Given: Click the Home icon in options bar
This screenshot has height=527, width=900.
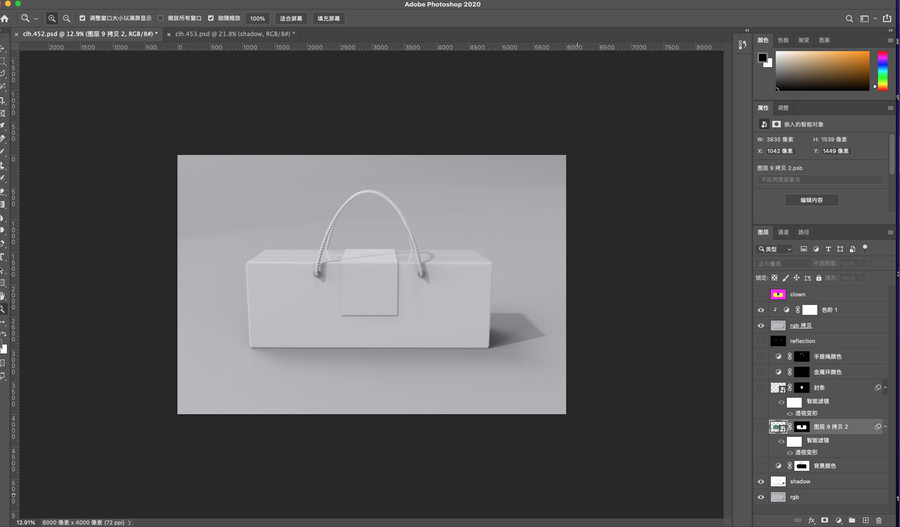Looking at the screenshot, I should [x=5, y=18].
